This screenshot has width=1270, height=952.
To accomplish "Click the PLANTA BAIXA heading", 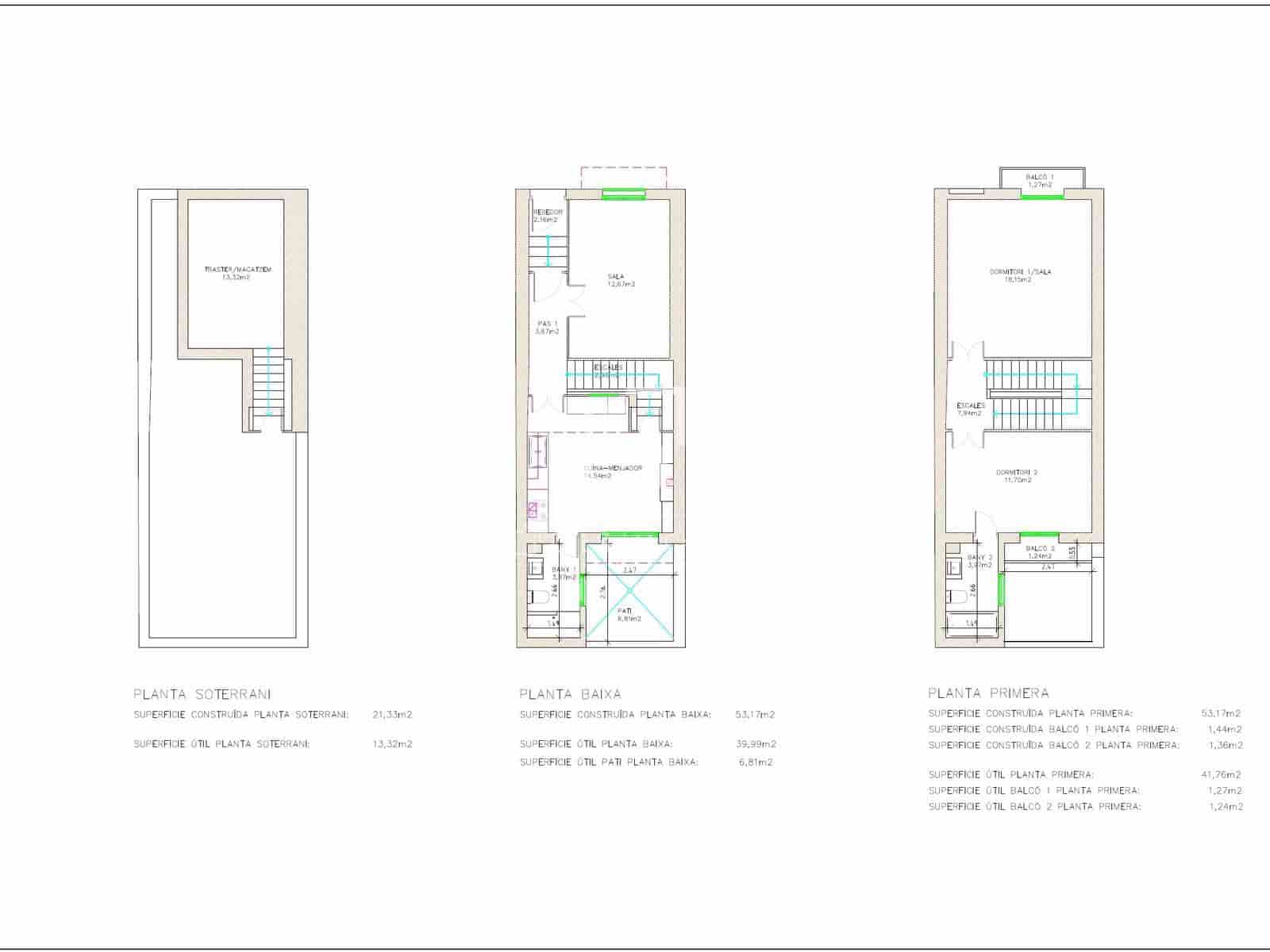I will click(570, 694).
